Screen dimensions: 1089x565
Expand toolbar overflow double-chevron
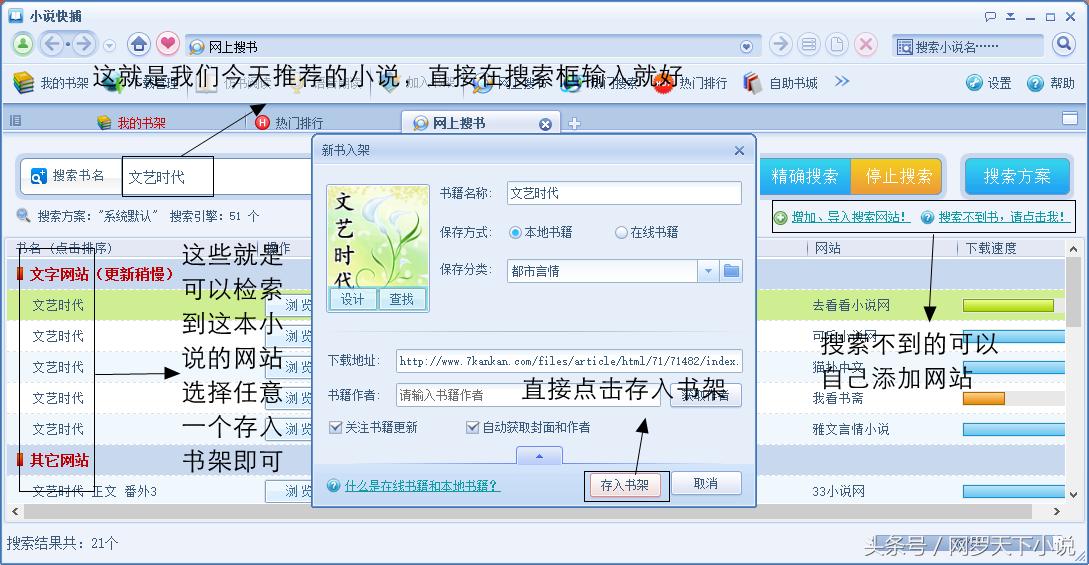point(842,81)
